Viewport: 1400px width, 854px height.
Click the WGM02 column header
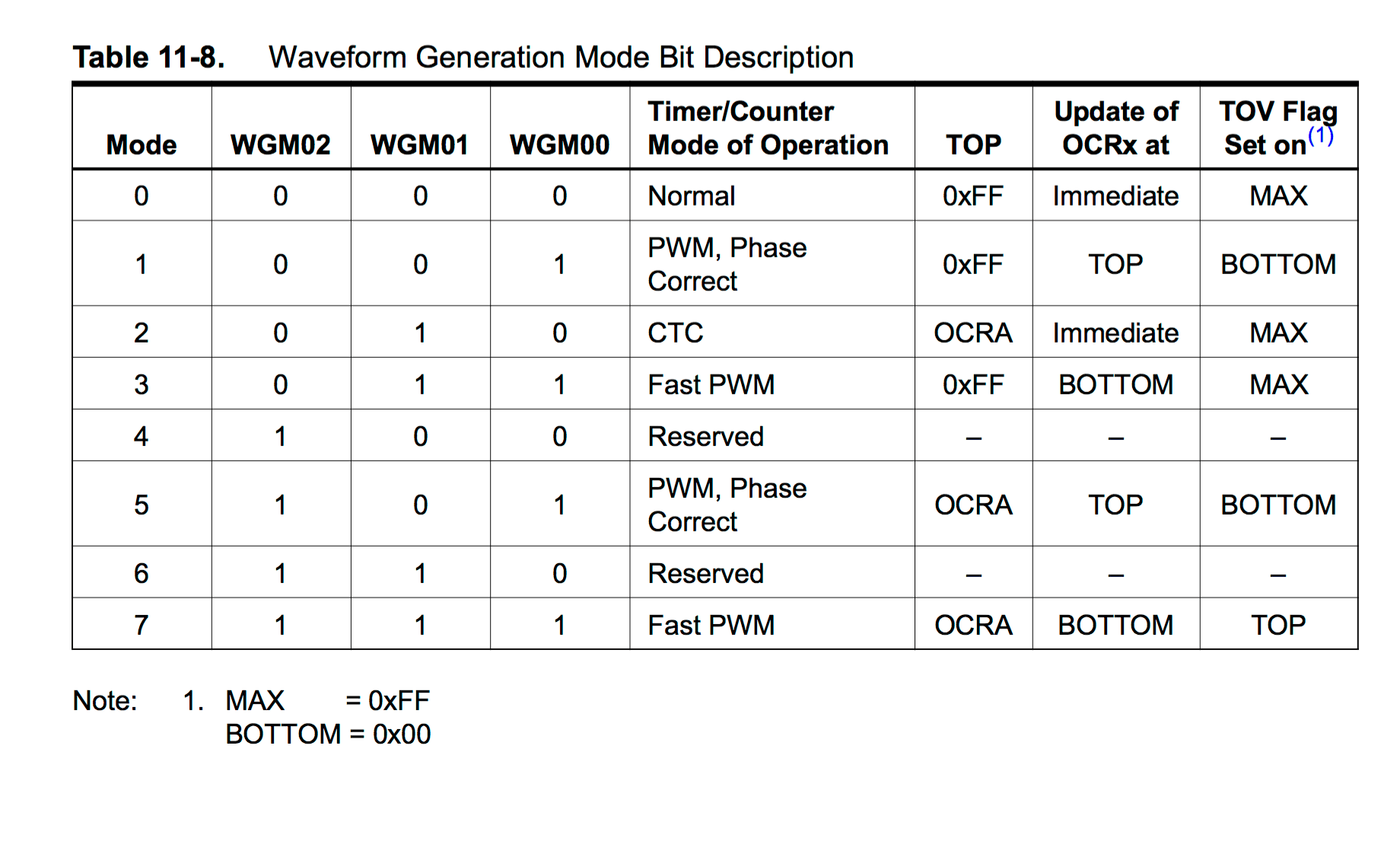[281, 145]
